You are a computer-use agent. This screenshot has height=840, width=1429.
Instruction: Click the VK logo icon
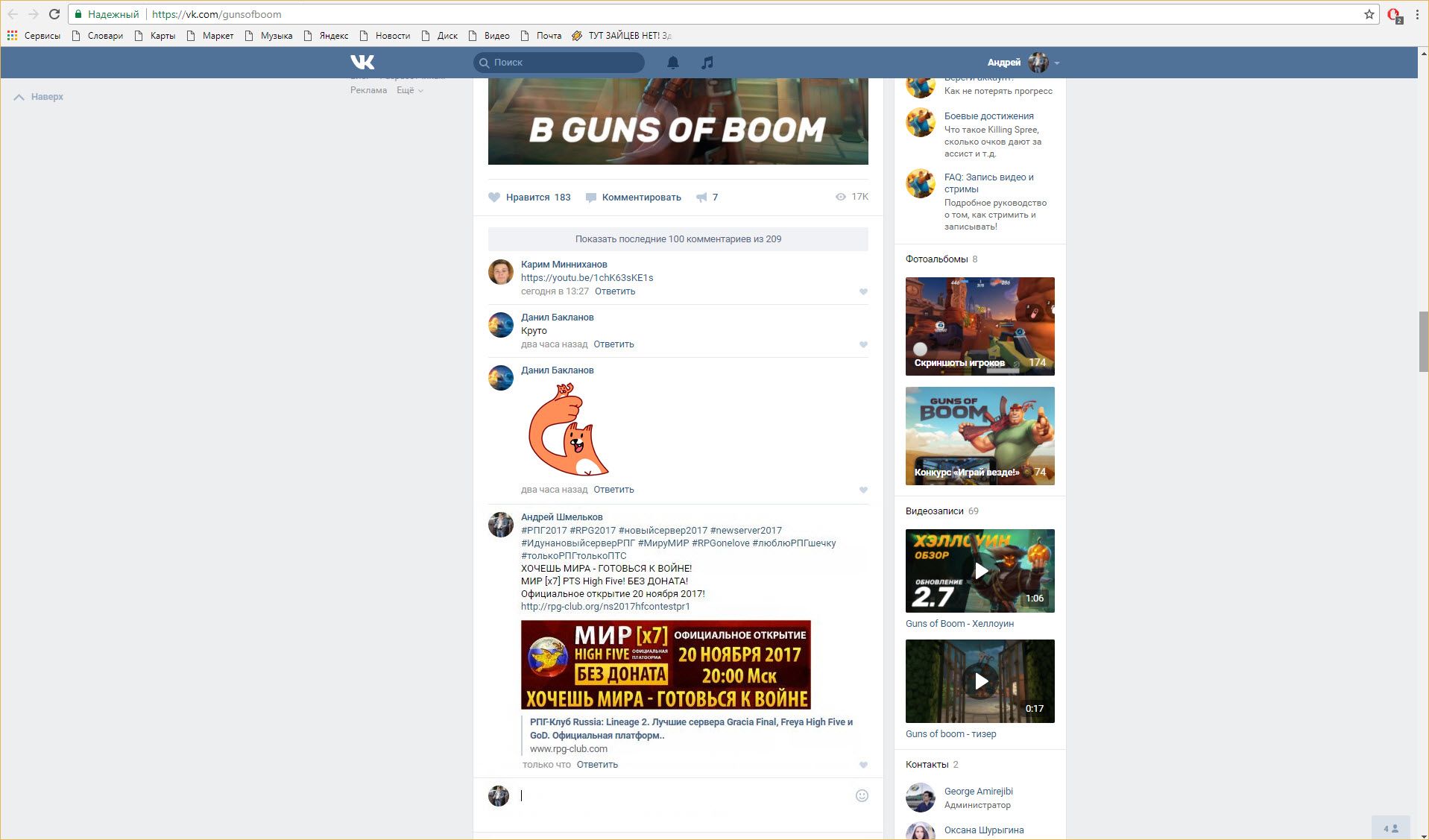click(362, 63)
